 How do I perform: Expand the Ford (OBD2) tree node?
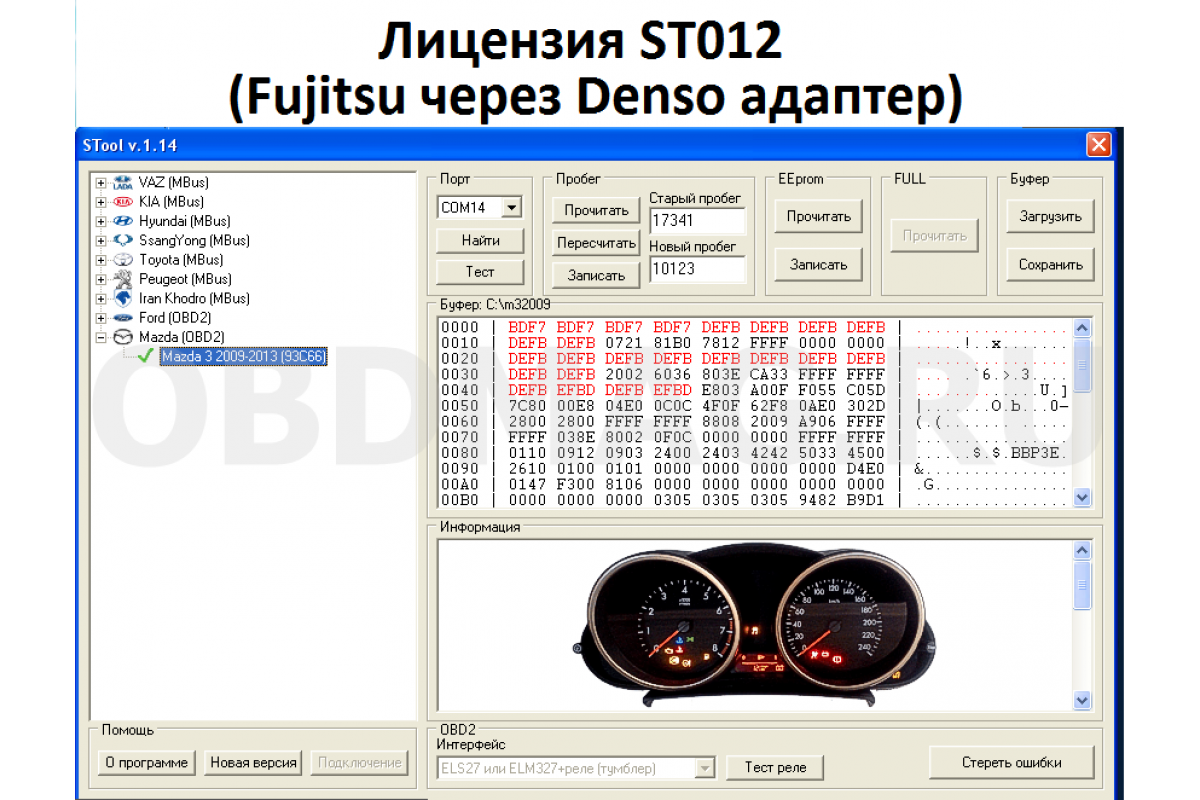(101, 318)
